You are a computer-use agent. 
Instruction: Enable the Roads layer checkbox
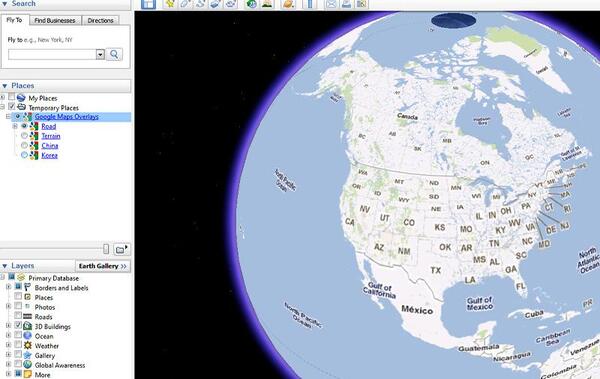point(18,316)
